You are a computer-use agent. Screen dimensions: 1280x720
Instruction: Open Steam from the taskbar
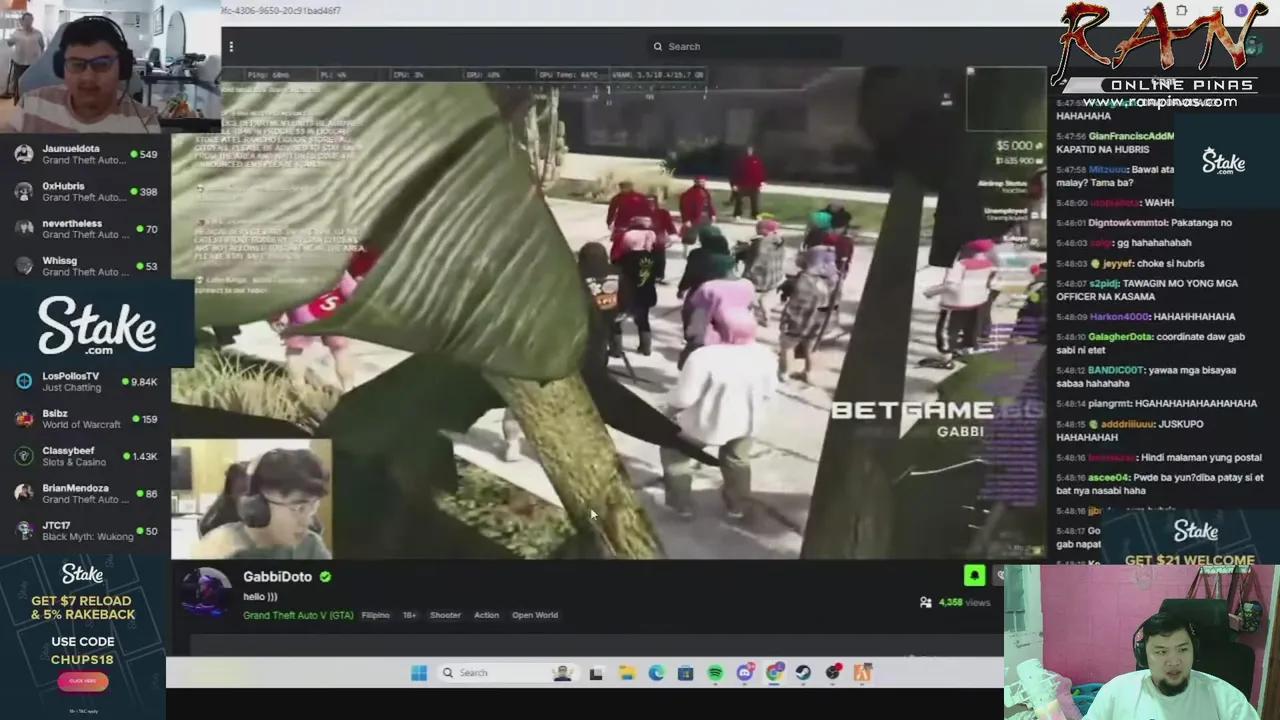point(803,673)
